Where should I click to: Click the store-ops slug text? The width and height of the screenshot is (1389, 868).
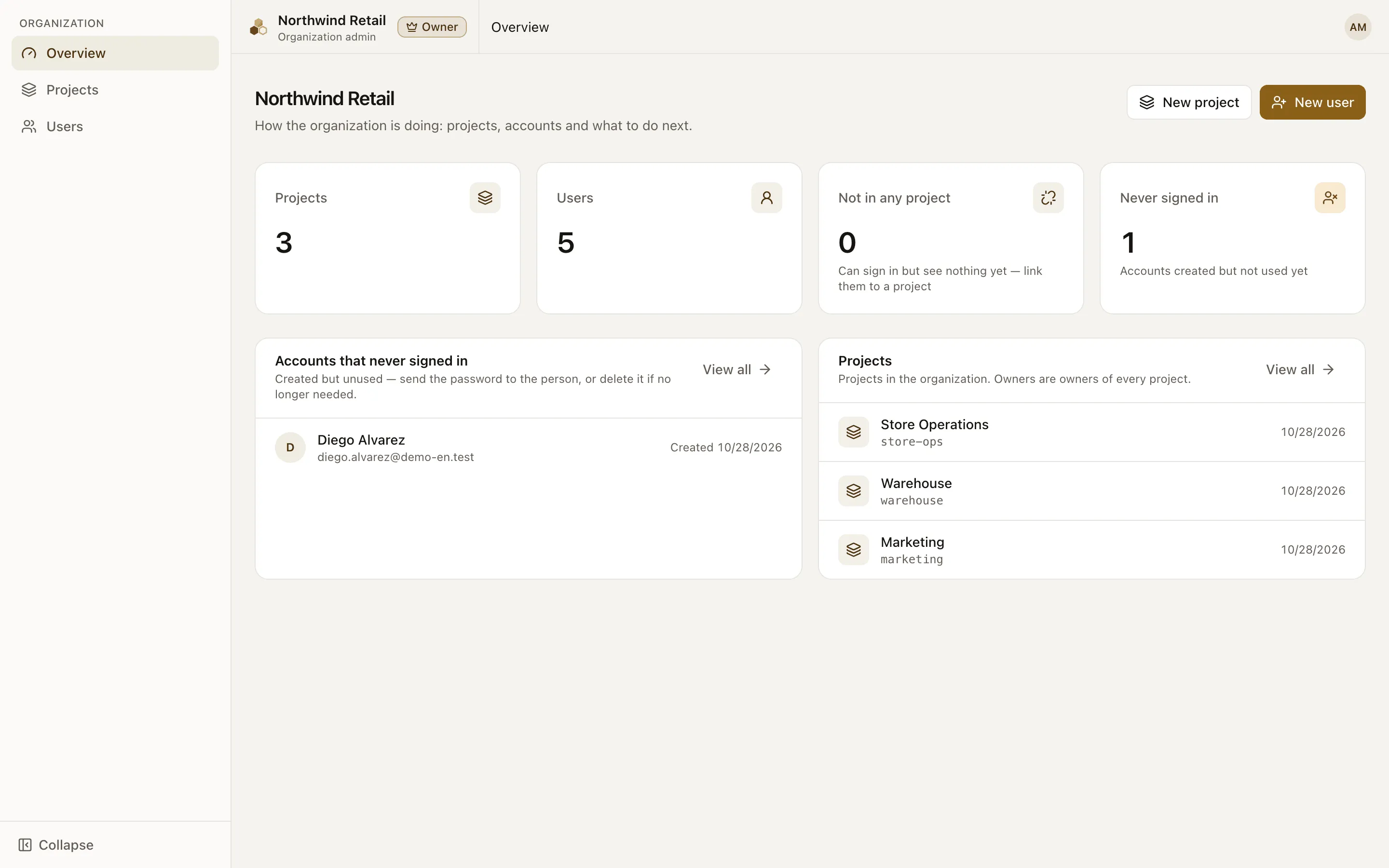pyautogui.click(x=912, y=442)
